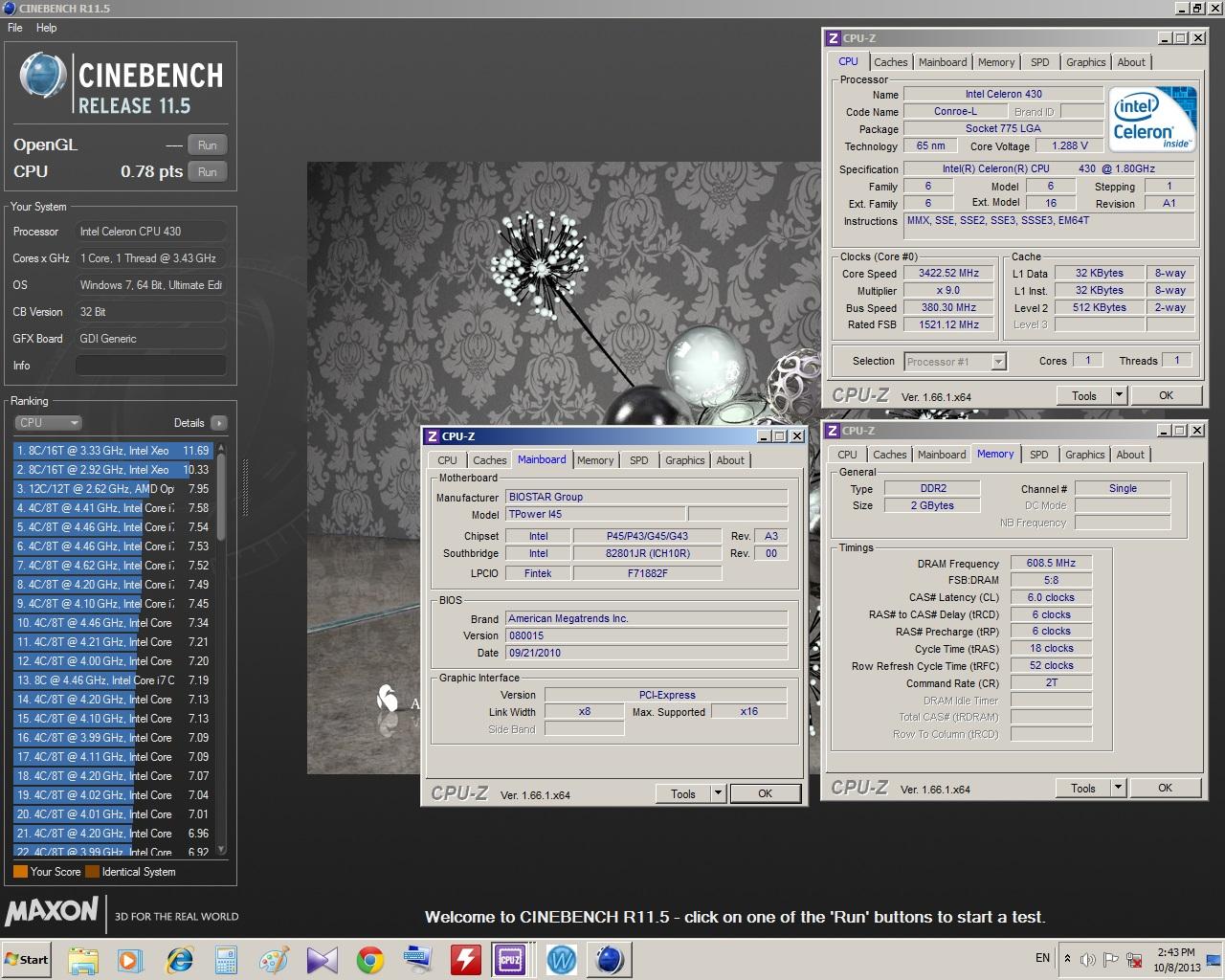1225x980 pixels.
Task: Open the Processor #1 selection dropdown
Action: pos(954,362)
